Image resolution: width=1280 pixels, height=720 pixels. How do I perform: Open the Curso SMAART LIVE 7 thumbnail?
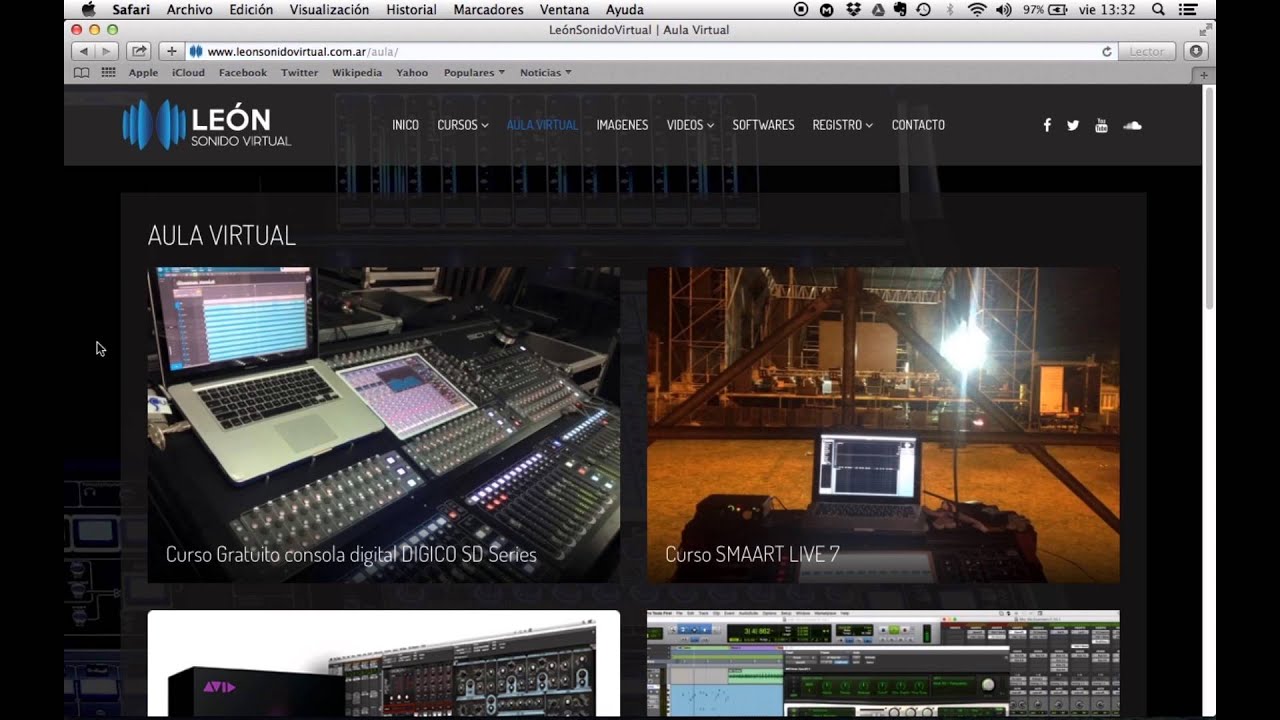coord(883,425)
